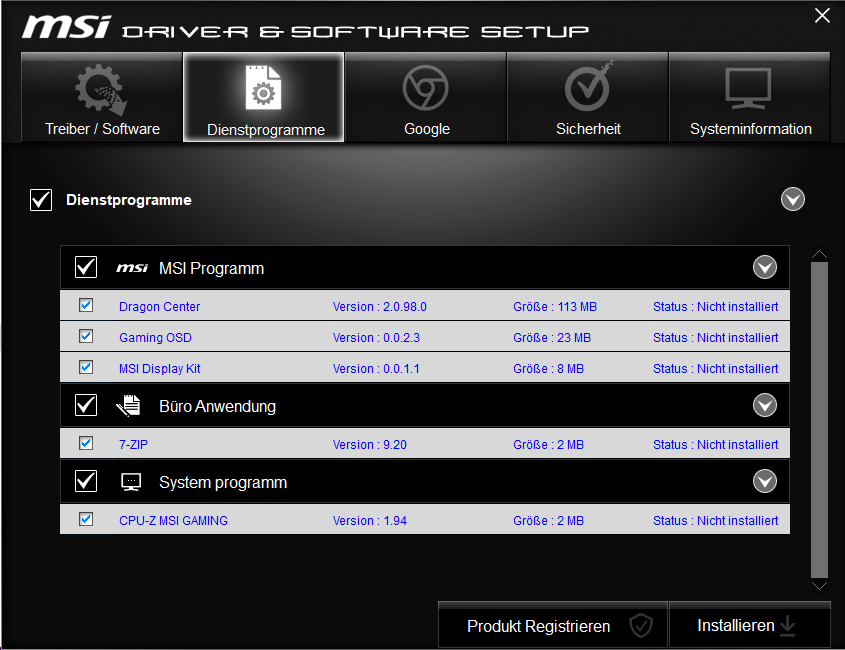Toggle the Büro Anwendung group checkbox
Image resolution: width=845 pixels, height=650 pixels.
click(x=86, y=405)
